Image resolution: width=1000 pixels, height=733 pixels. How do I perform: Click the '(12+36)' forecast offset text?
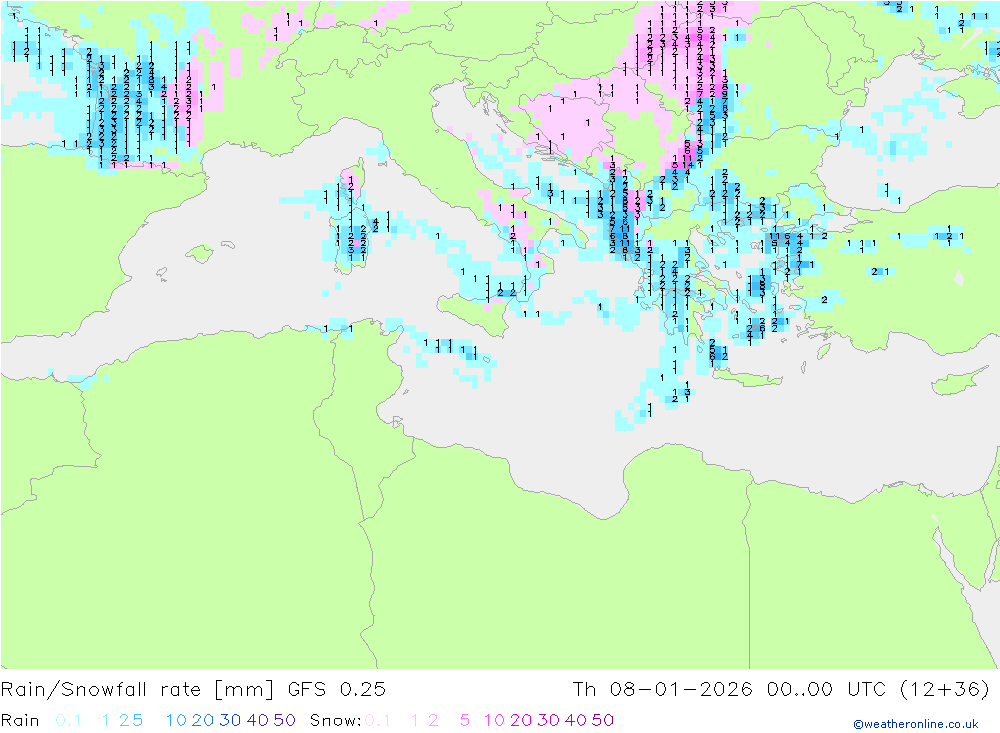(x=945, y=690)
